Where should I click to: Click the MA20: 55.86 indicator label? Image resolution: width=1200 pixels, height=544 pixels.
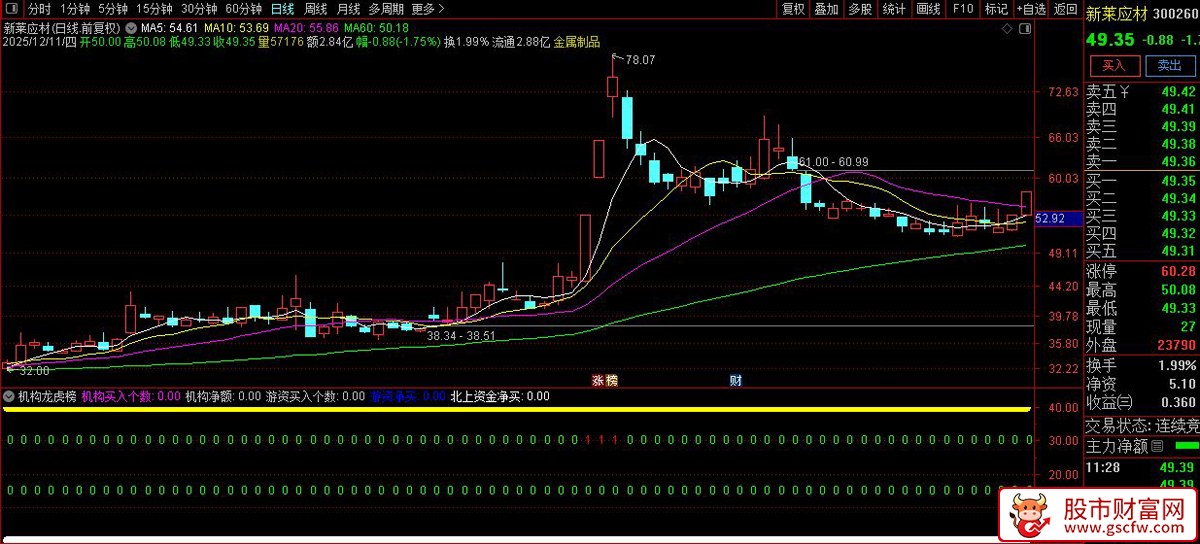pyautogui.click(x=304, y=27)
